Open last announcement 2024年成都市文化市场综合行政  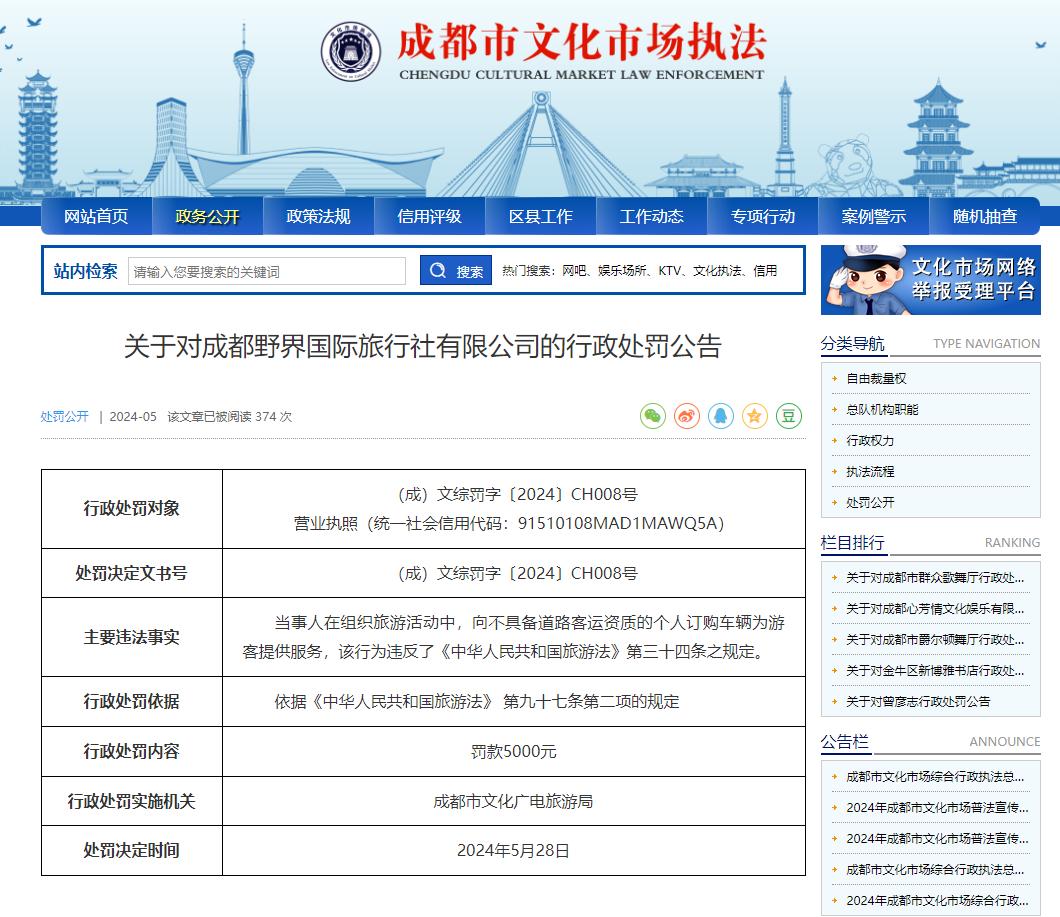[x=937, y=901]
